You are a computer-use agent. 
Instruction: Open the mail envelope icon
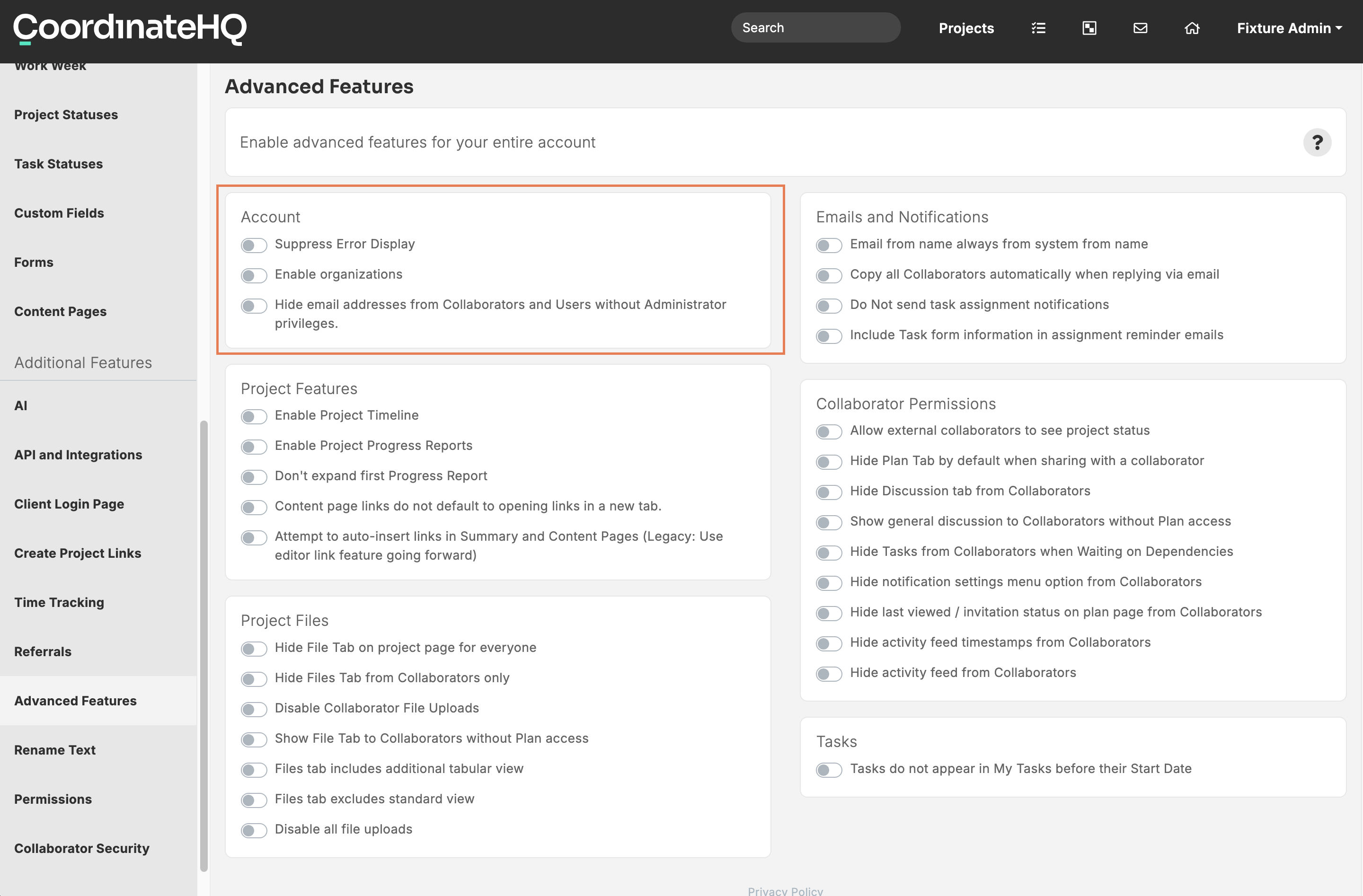point(1140,28)
